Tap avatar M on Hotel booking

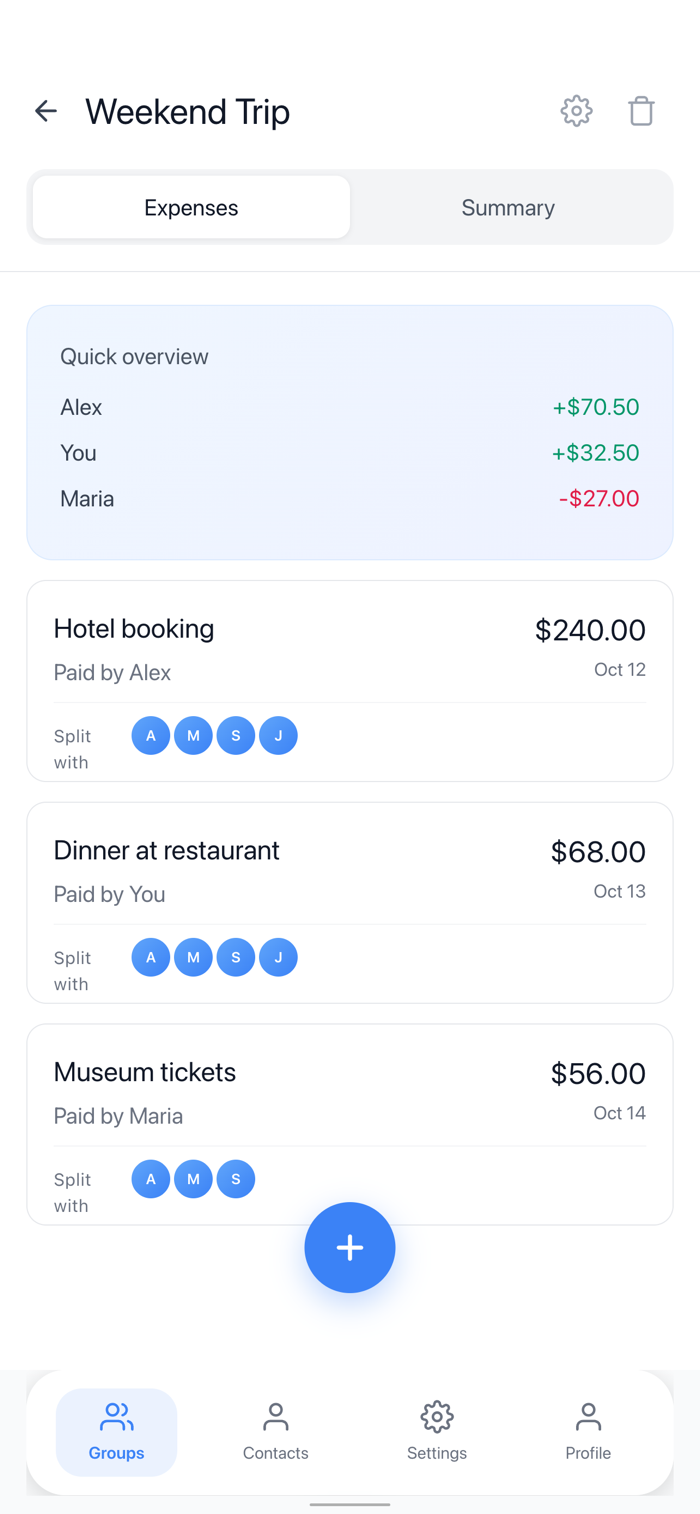coord(193,736)
